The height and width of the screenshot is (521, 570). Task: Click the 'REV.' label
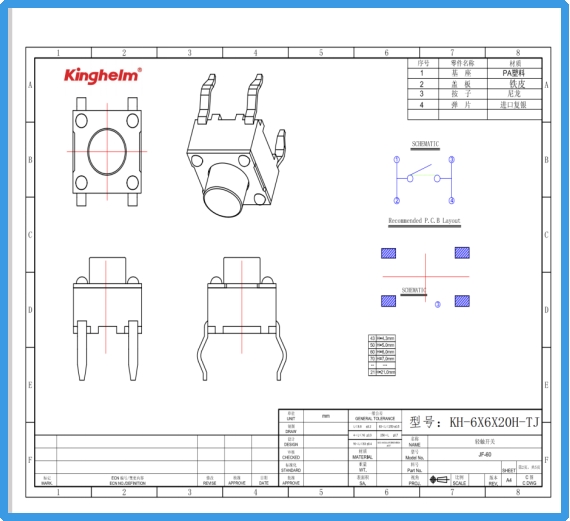point(493,483)
